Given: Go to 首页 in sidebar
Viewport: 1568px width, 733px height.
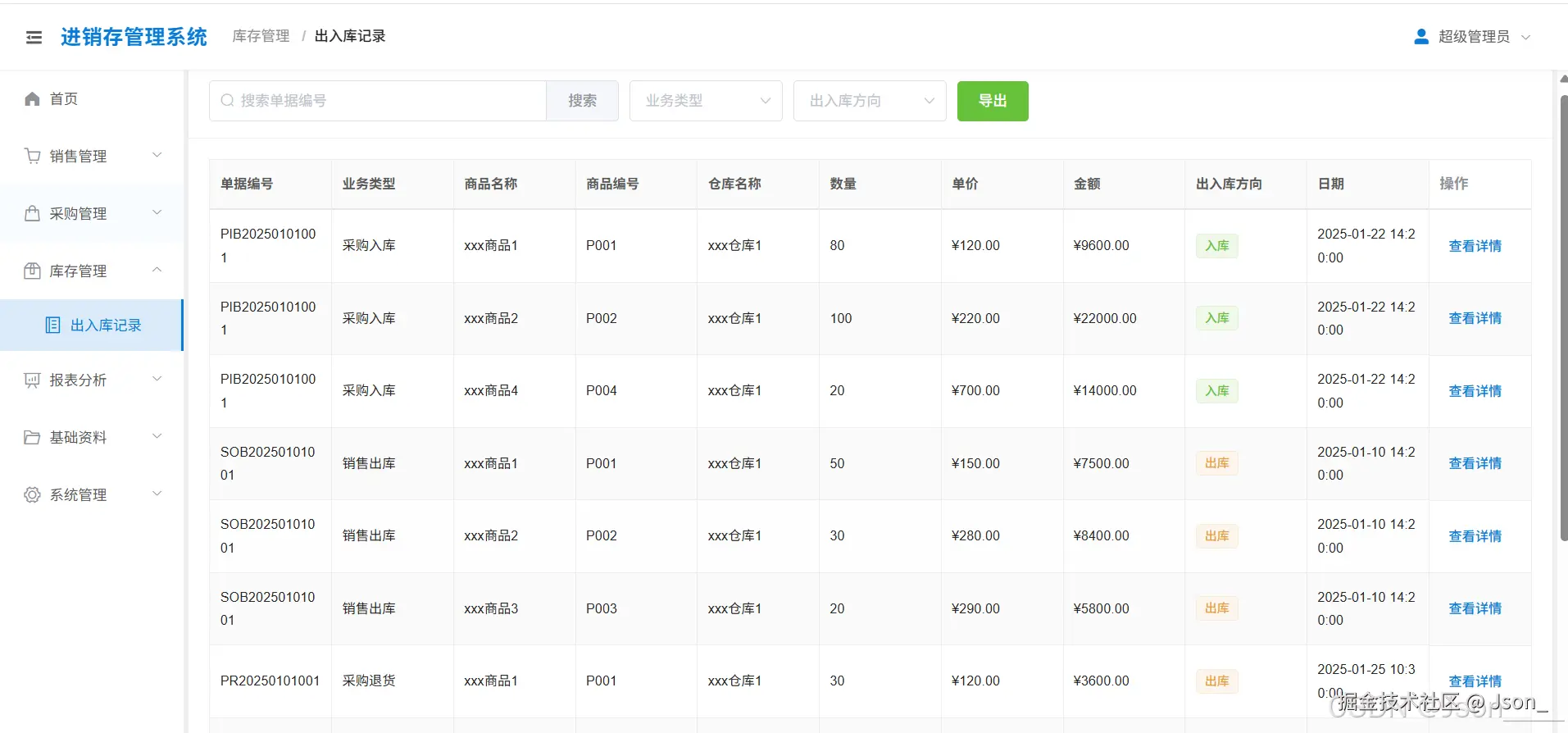Looking at the screenshot, I should 92,99.
